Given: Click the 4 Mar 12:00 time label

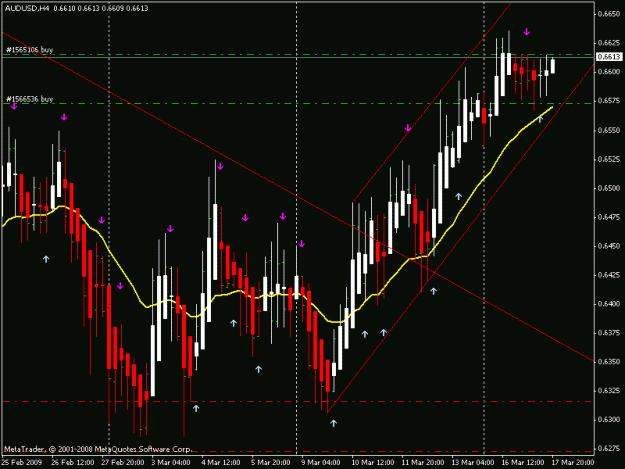Looking at the screenshot, I should click(221, 463).
